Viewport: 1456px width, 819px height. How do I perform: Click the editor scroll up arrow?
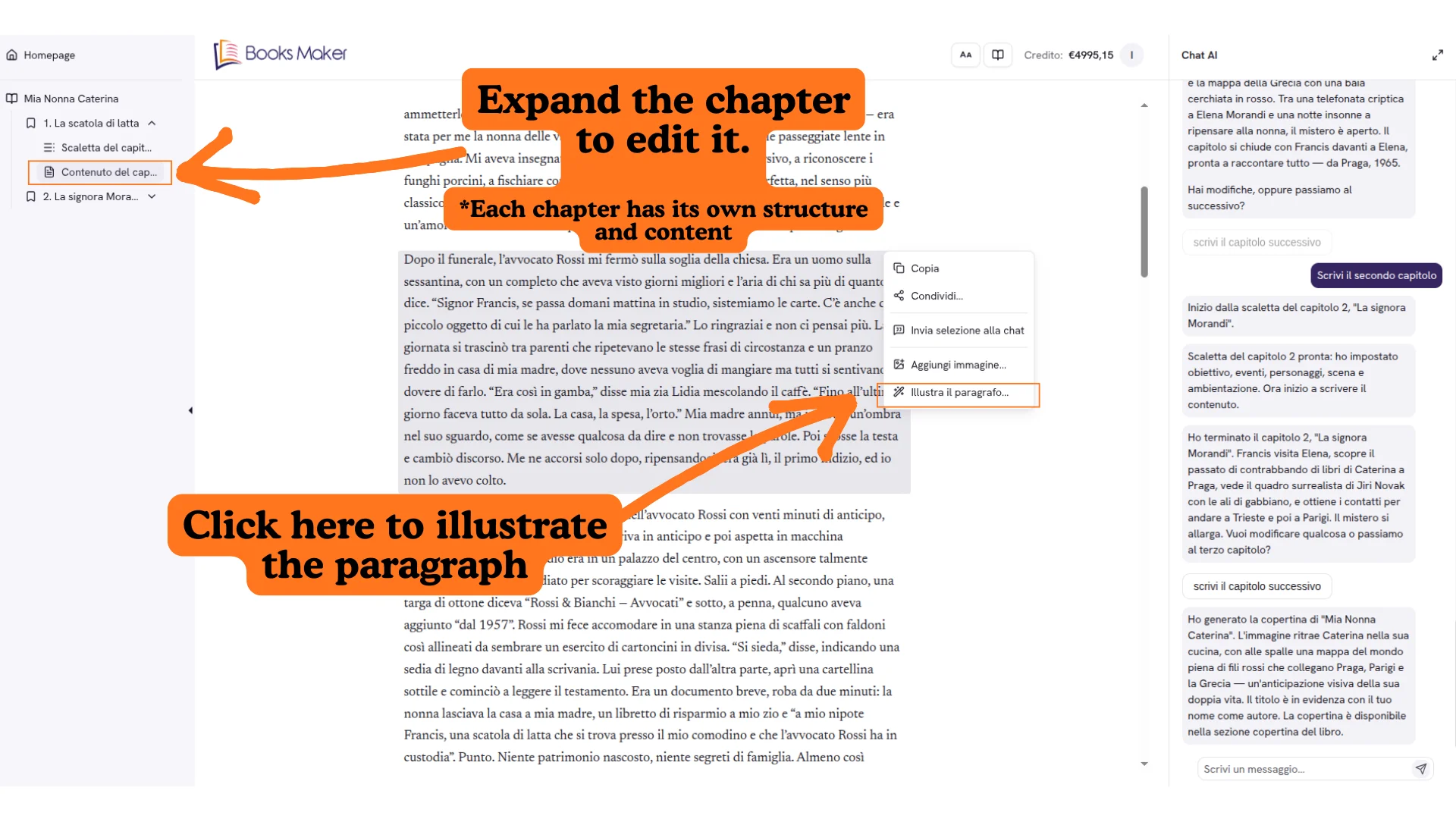tap(1144, 105)
